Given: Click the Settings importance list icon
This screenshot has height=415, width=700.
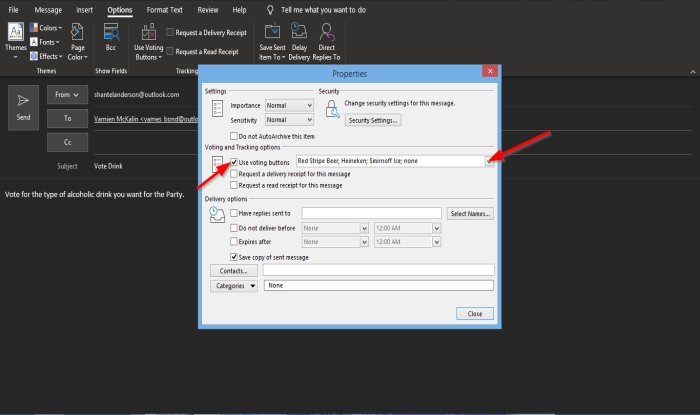Looking at the screenshot, I should (217, 108).
